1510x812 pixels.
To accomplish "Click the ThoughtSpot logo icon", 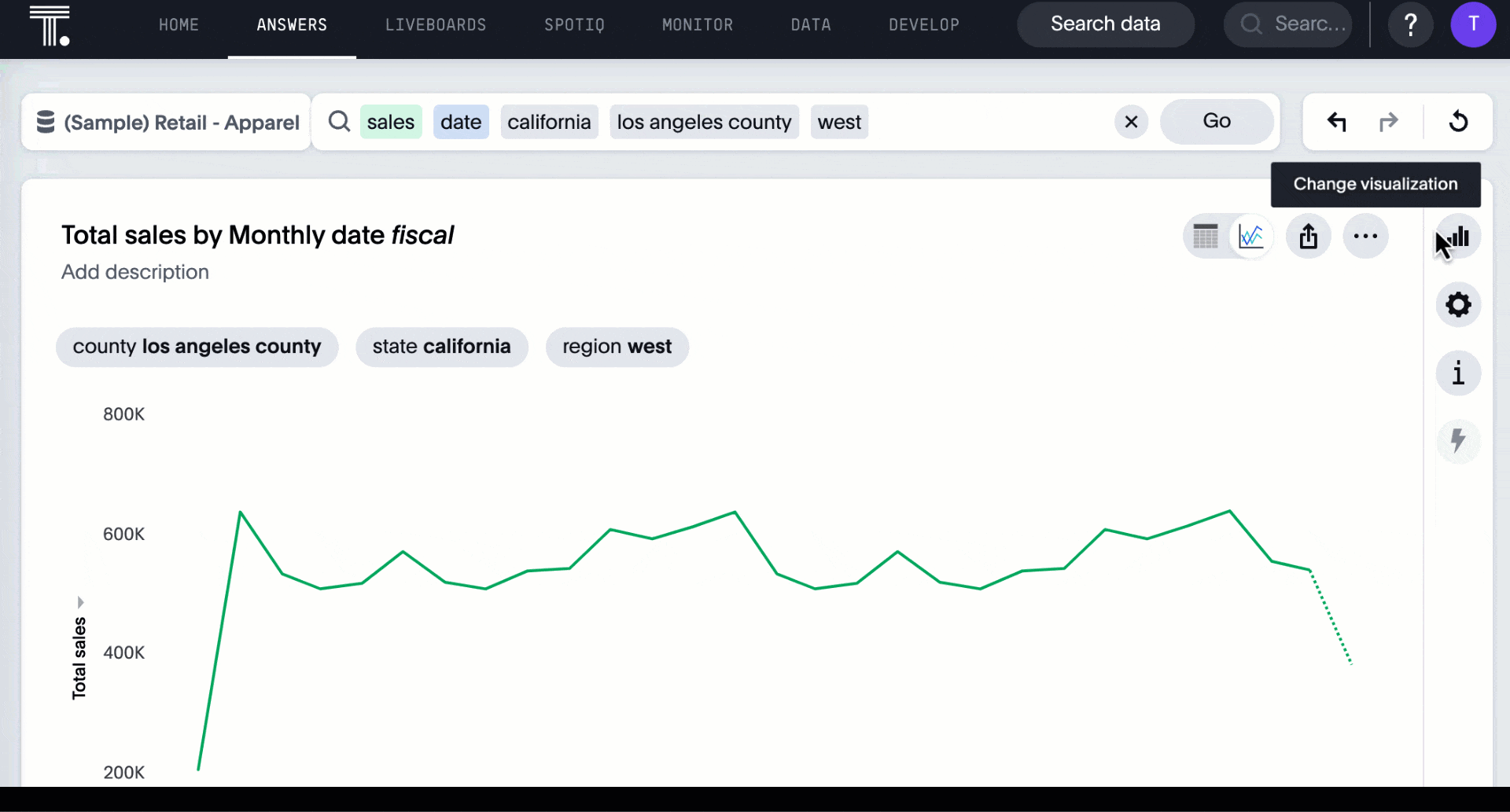I will (50, 26).
